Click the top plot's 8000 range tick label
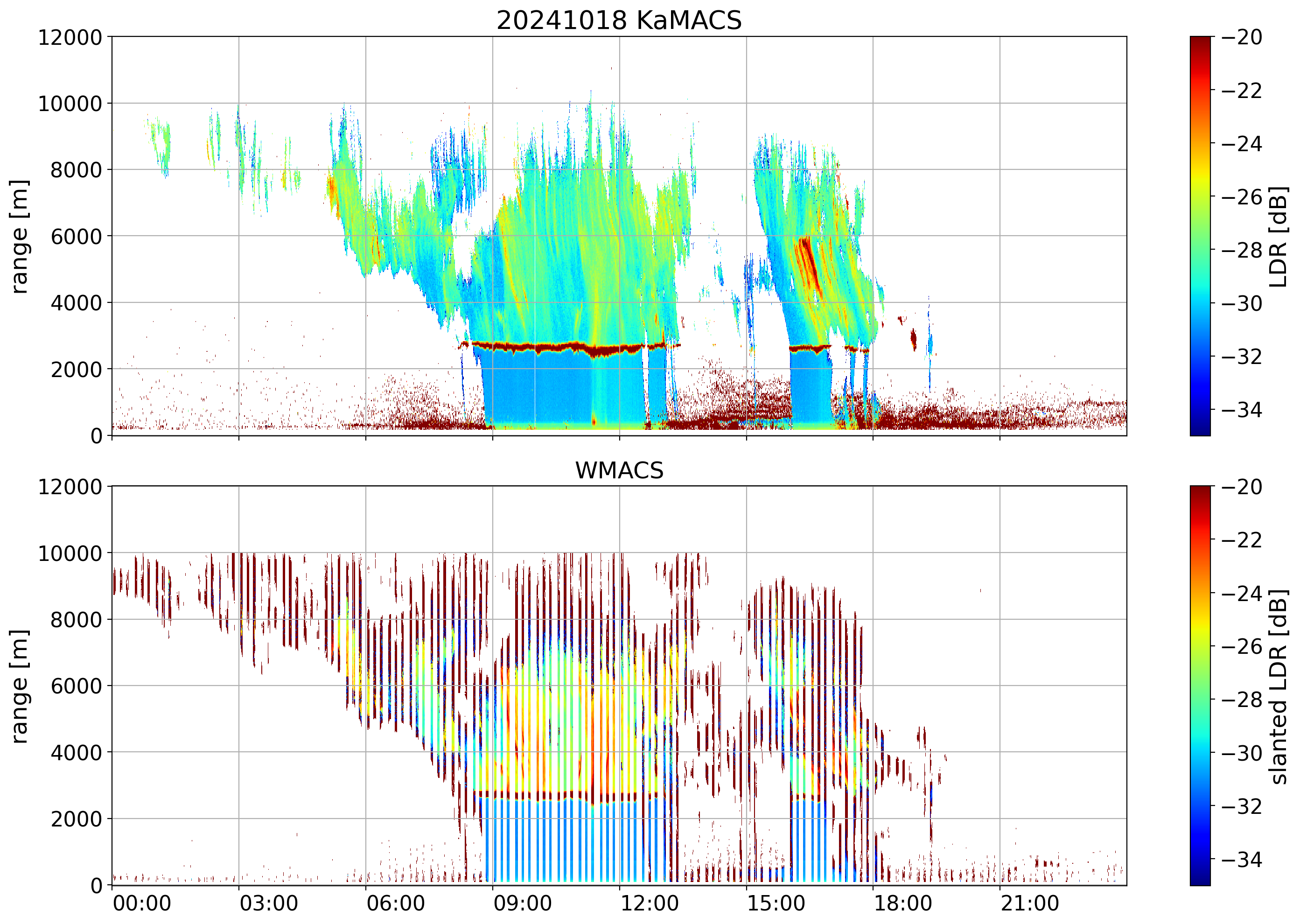 pyautogui.click(x=76, y=170)
